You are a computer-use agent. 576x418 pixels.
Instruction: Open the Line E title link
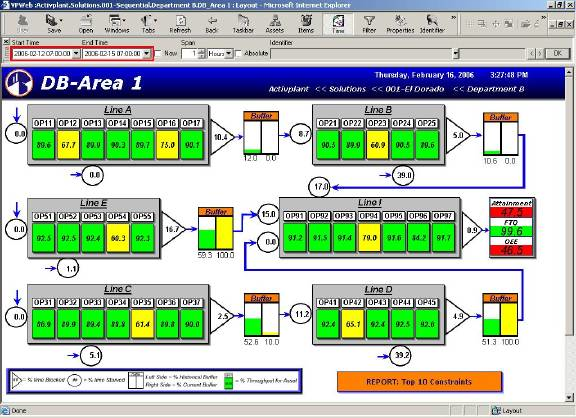[93, 203]
